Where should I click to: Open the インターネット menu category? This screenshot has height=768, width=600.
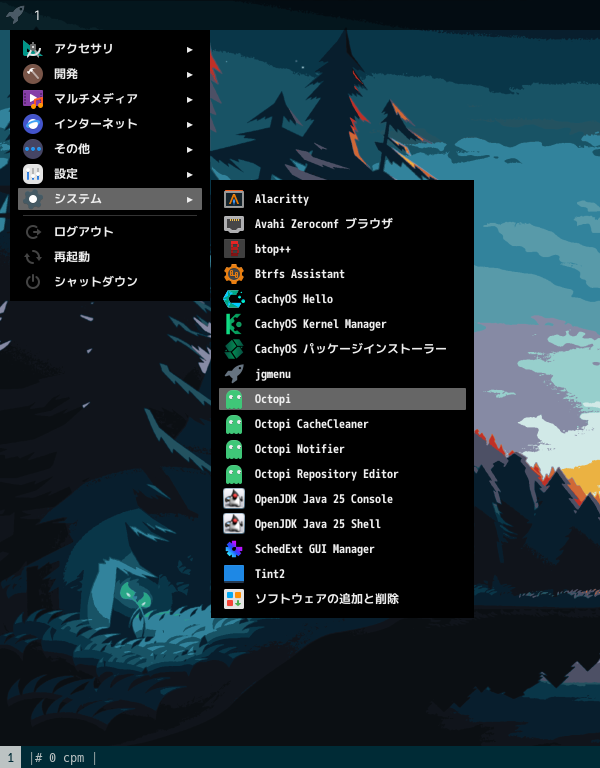(110, 124)
